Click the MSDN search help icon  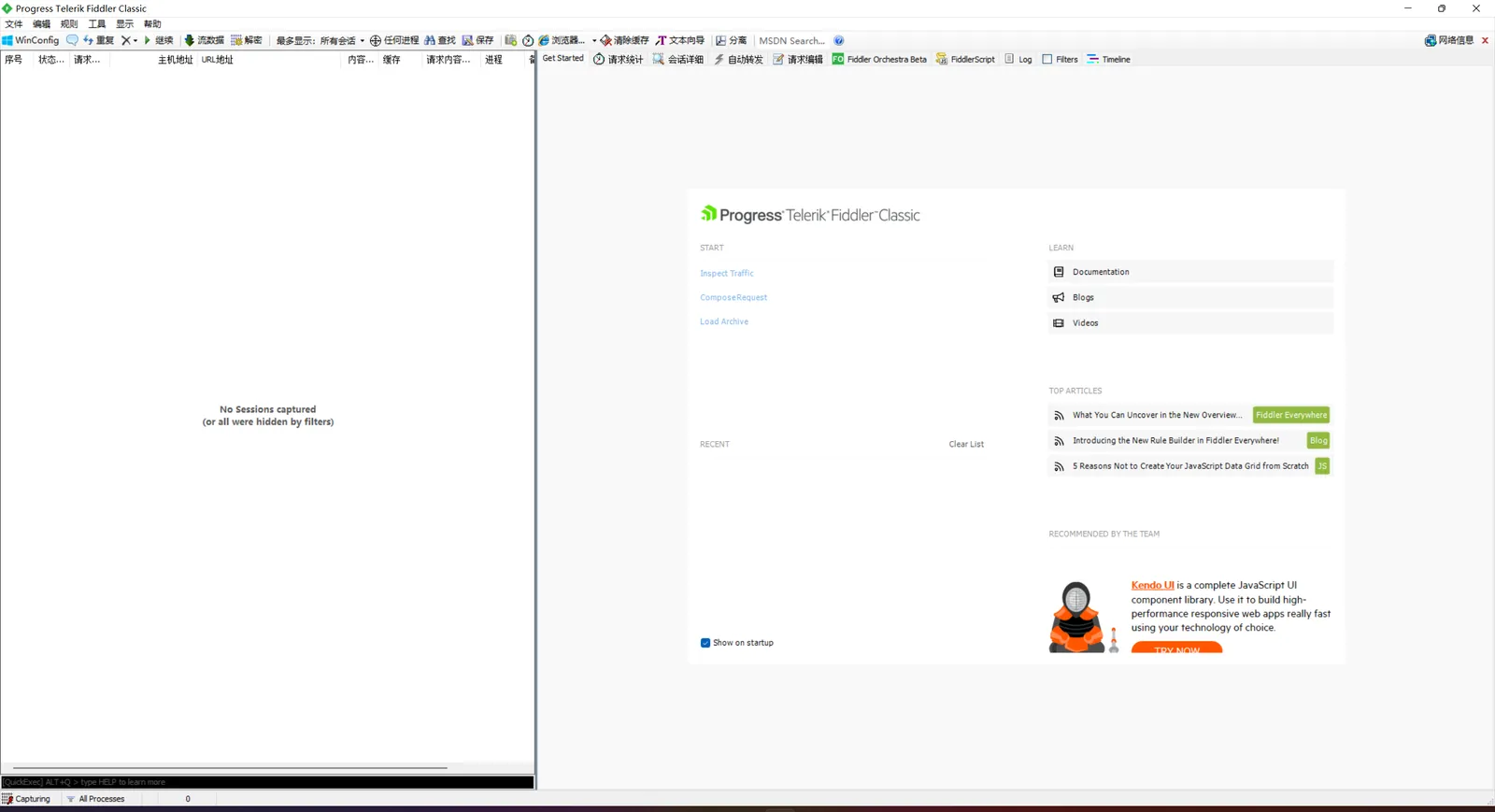point(839,40)
